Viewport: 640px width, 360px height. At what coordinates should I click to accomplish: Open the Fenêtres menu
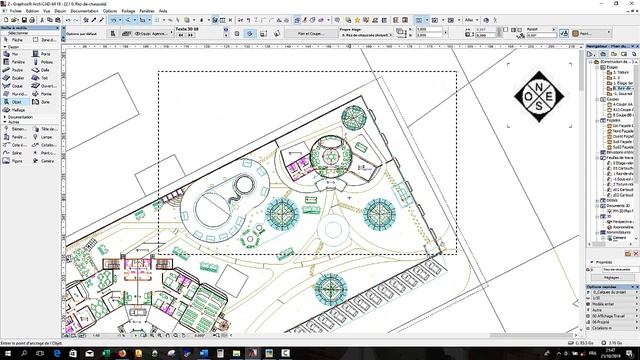coord(147,11)
